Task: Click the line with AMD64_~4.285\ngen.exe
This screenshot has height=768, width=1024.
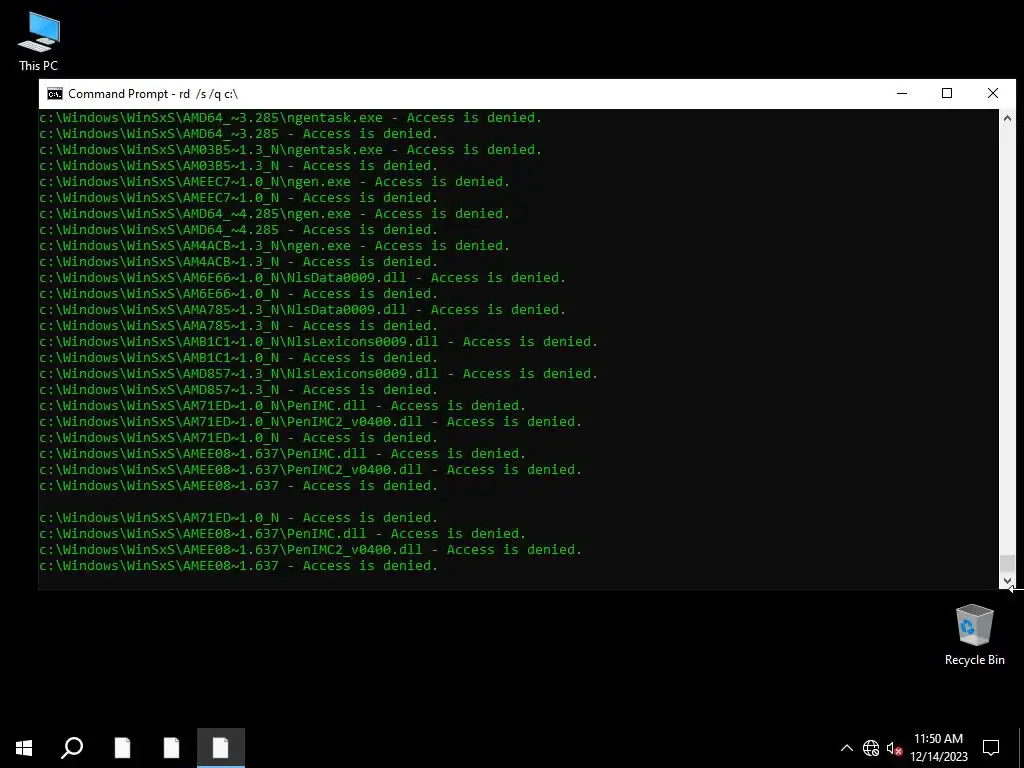Action: click(274, 214)
